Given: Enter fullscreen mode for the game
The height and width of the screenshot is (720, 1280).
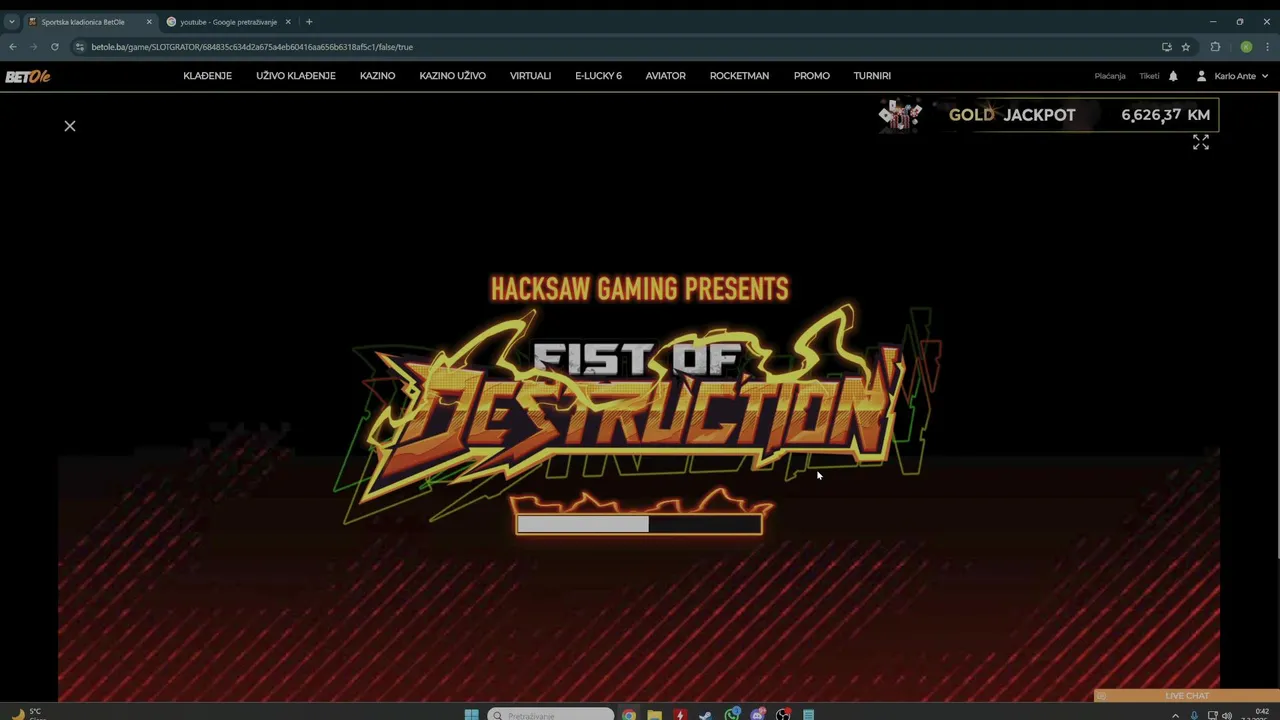Looking at the screenshot, I should [1201, 143].
